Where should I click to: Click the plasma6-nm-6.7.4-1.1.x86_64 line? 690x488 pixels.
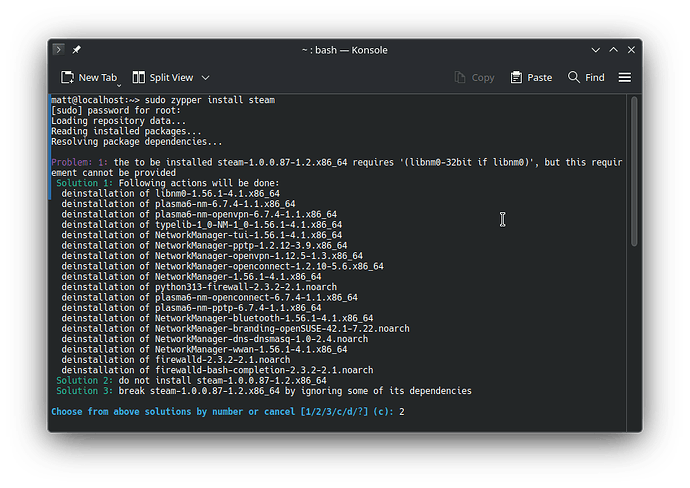(x=178, y=204)
